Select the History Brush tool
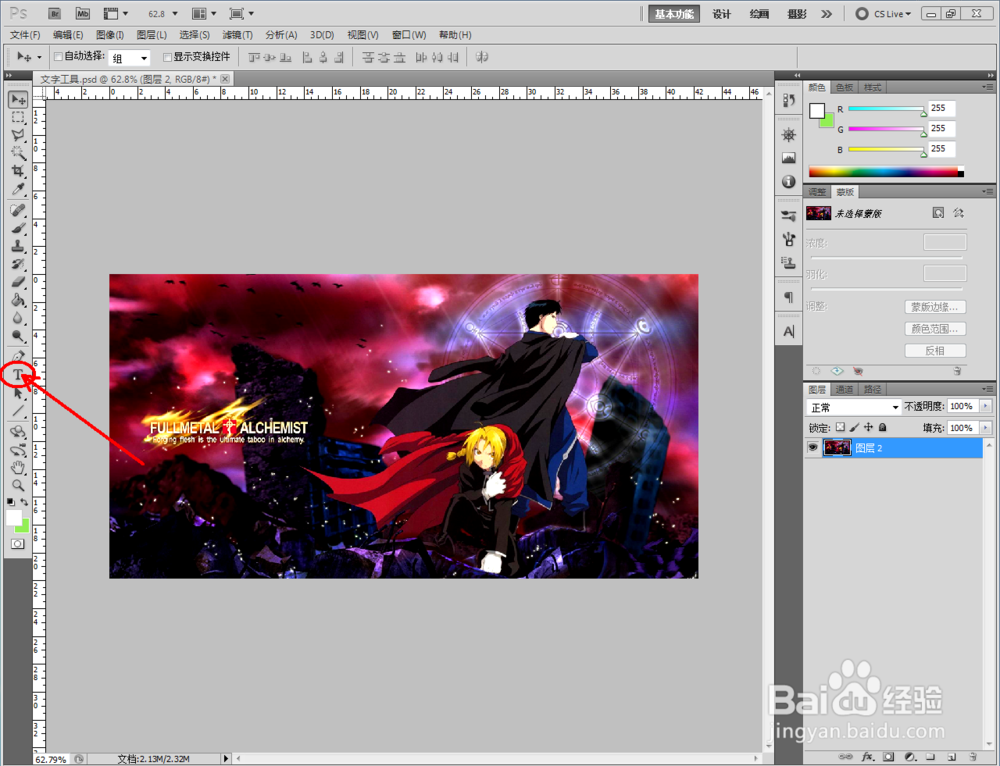This screenshot has height=766, width=1000. (18, 264)
